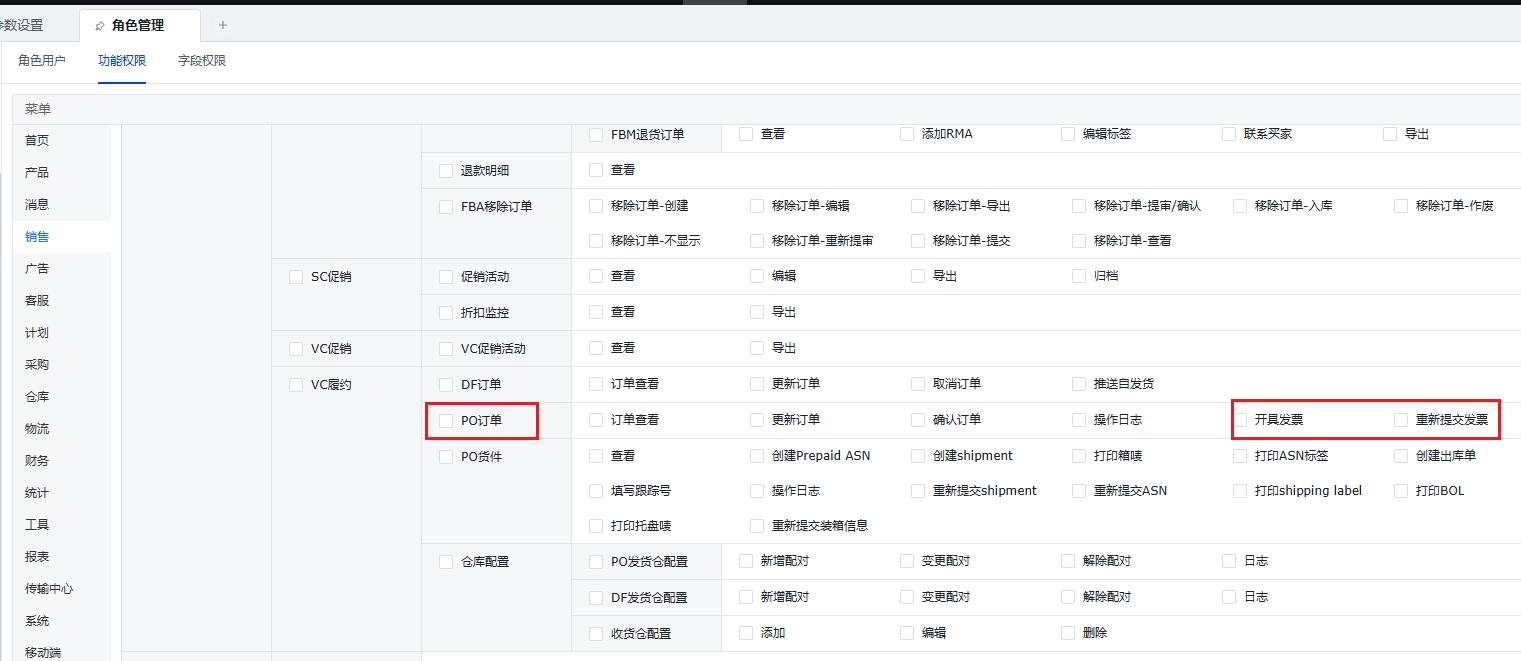
Task: Check the VC促销 group checkbox
Action: 296,349
